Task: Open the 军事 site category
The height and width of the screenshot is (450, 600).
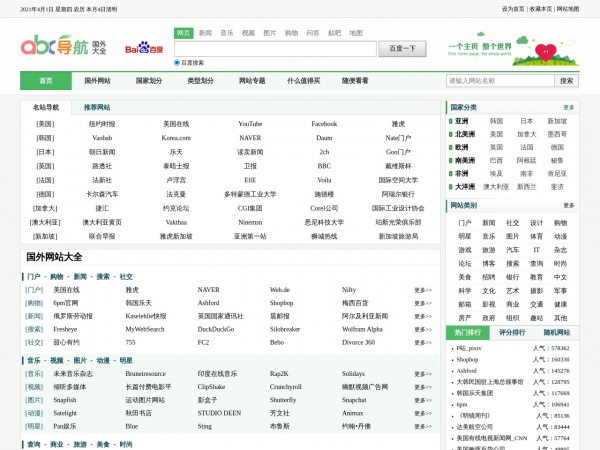Action: pyautogui.click(x=560, y=291)
